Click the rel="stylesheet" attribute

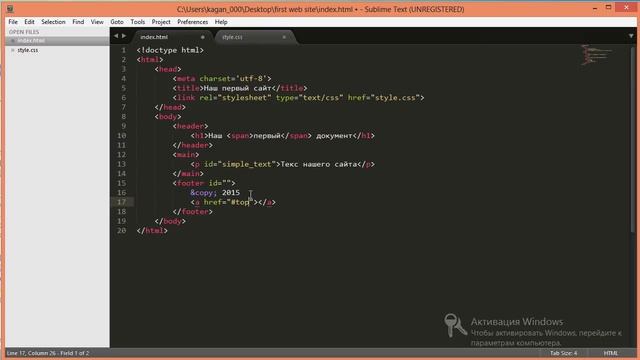235,98
